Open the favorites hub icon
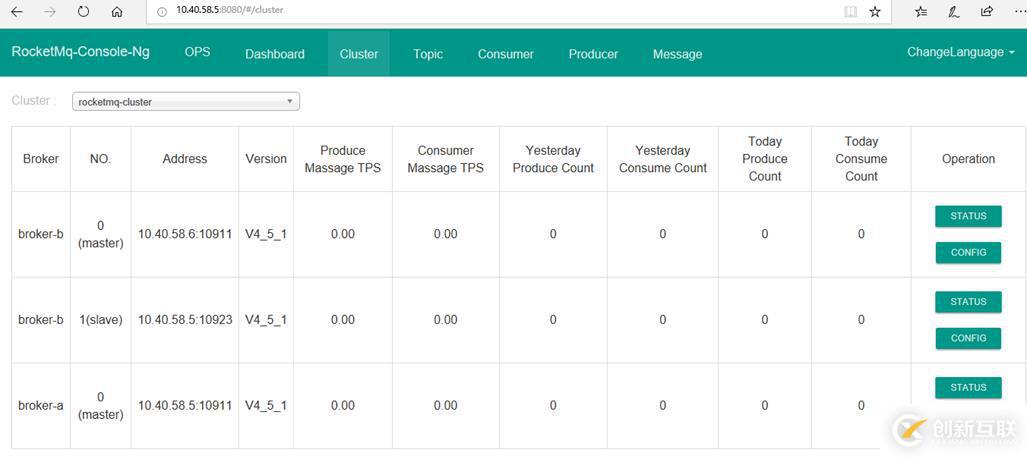1027x459 pixels. click(x=922, y=11)
